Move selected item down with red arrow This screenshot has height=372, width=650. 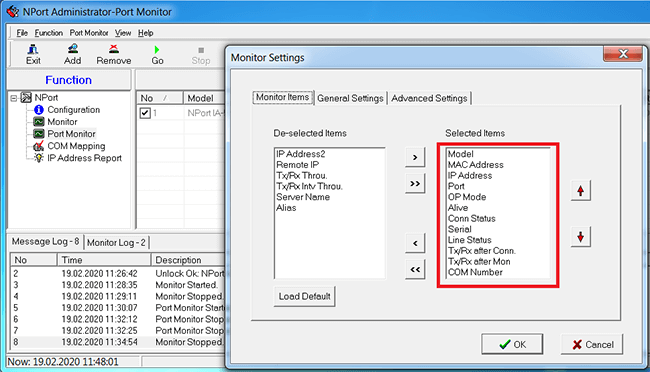point(580,237)
